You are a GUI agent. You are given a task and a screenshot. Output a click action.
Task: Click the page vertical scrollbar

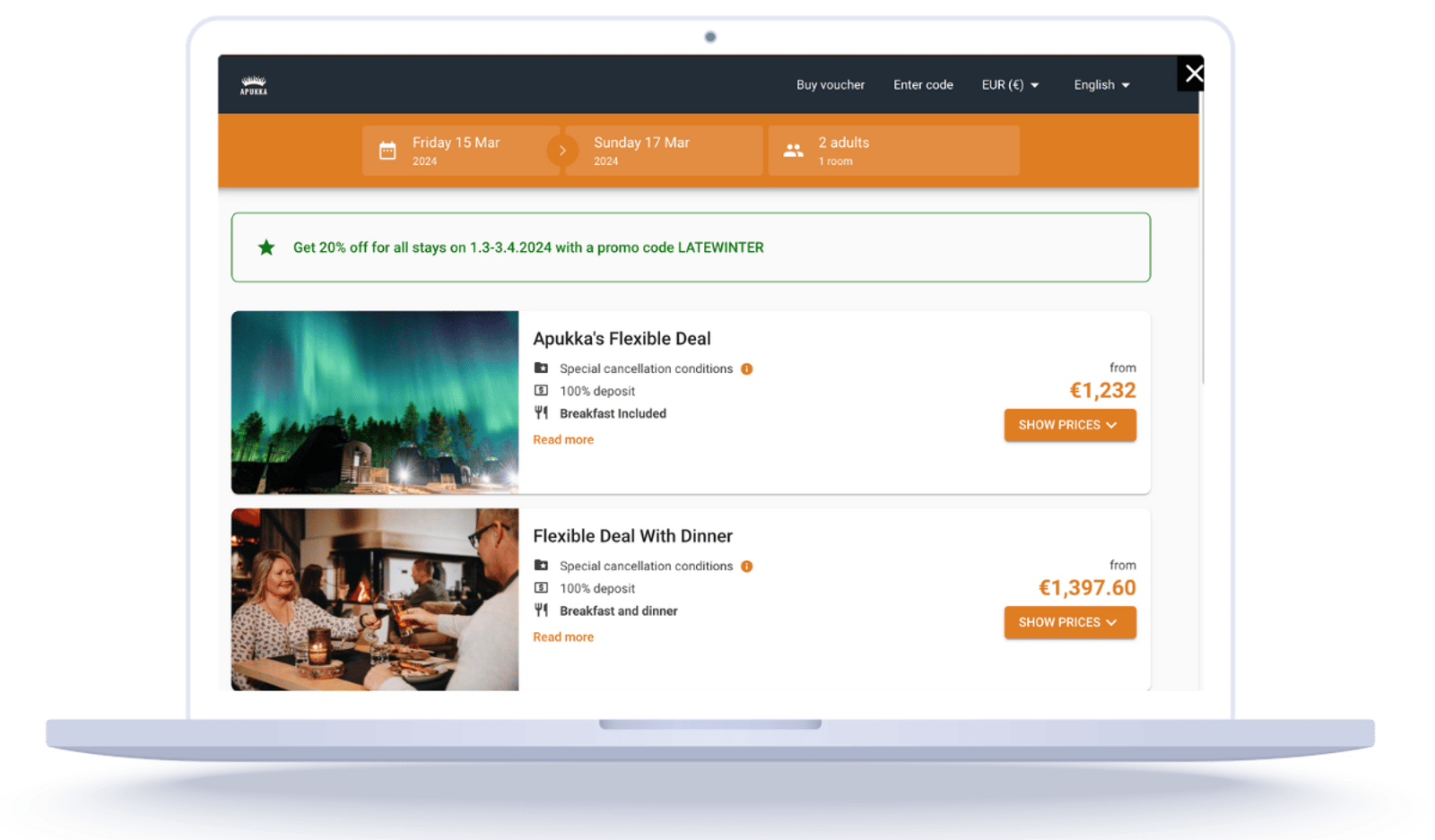click(x=1202, y=238)
